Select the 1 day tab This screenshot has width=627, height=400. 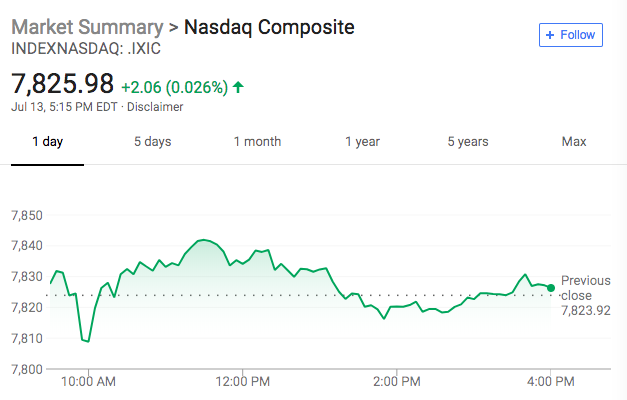point(47,142)
